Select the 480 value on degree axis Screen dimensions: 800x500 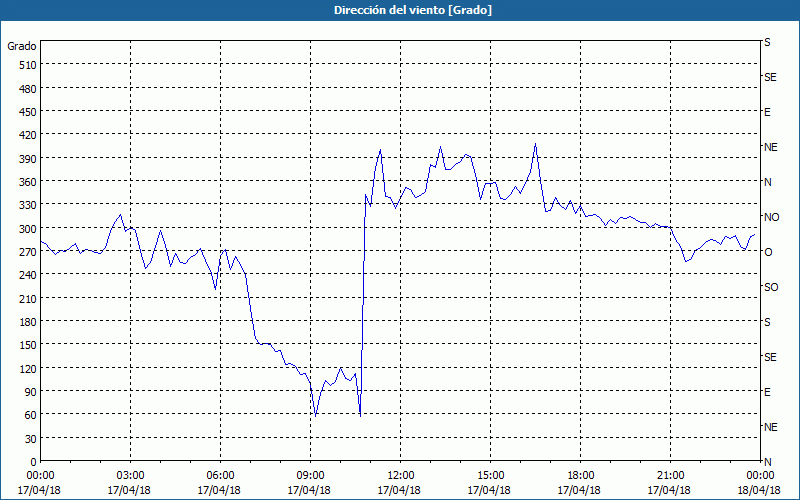28,89
